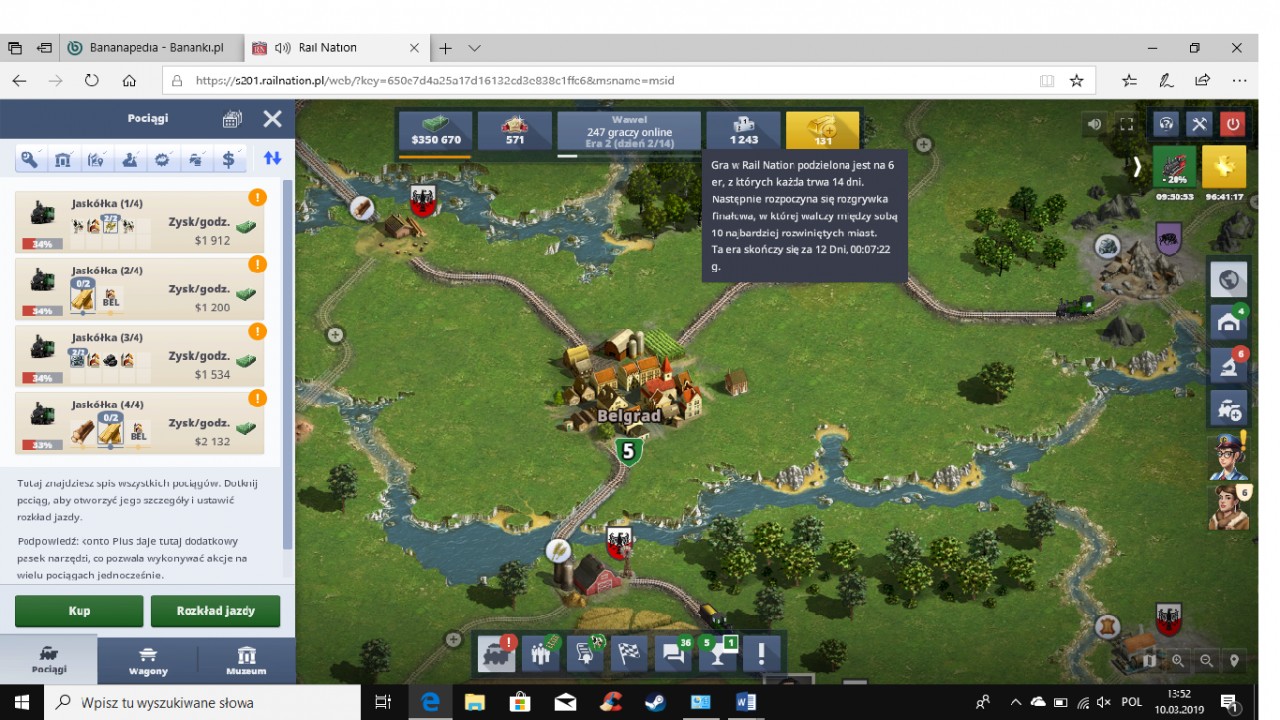Open train Jaskółka (1/4) details
The height and width of the screenshot is (720, 1280).
(x=140, y=221)
